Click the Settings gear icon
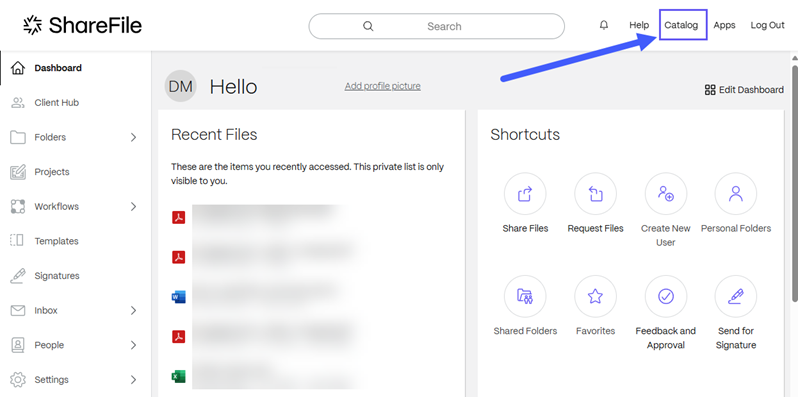Screen dimensions: 799x397 (18, 380)
